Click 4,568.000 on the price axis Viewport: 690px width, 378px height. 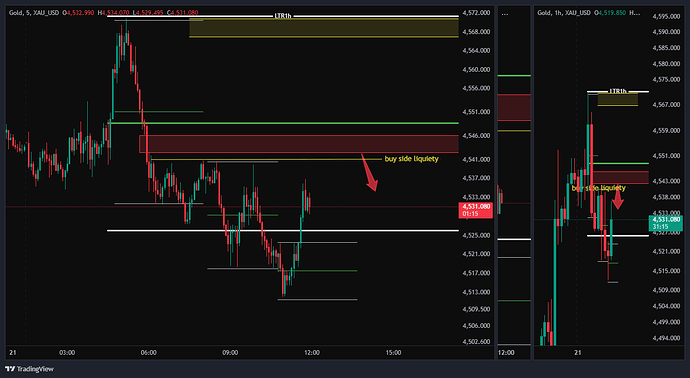tap(476, 32)
